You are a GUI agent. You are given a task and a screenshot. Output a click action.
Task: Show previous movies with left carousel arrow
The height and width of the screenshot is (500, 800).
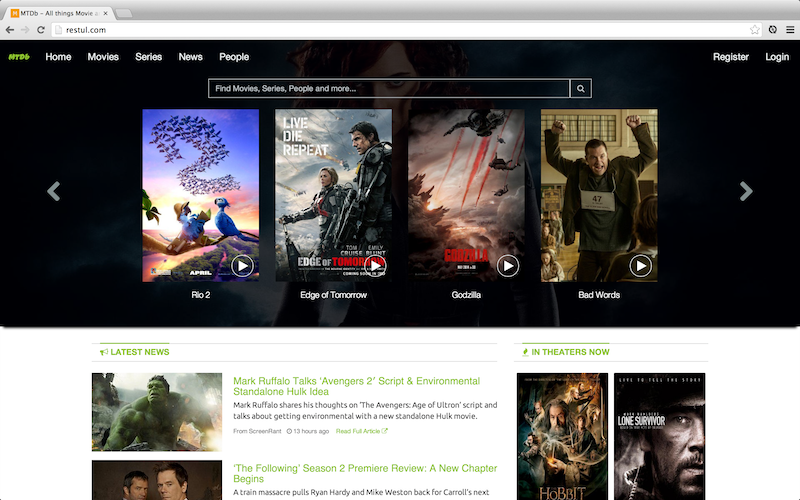[x=54, y=191]
